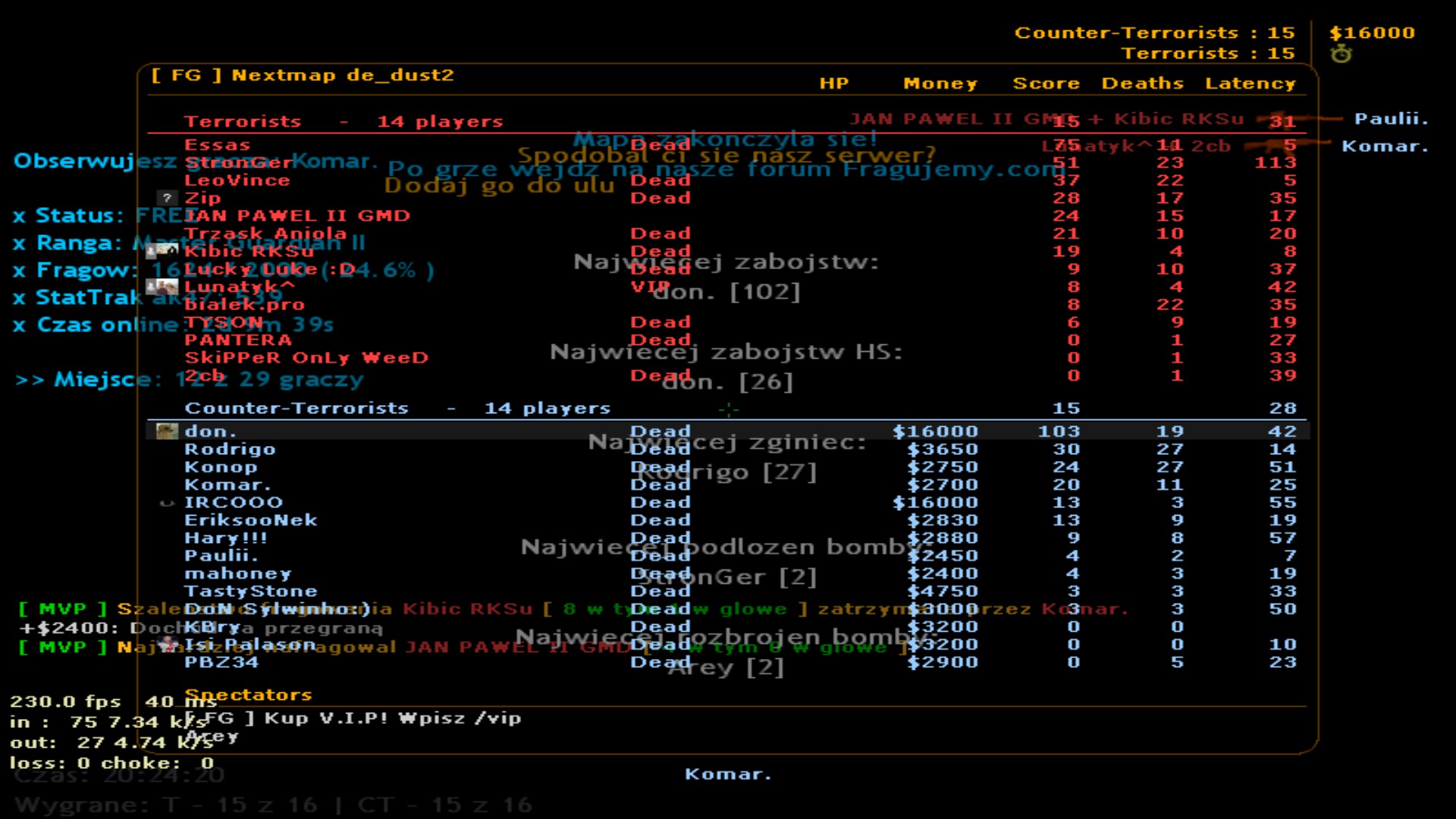Select the Spectators section label
This screenshot has height=819, width=1456.
point(248,695)
